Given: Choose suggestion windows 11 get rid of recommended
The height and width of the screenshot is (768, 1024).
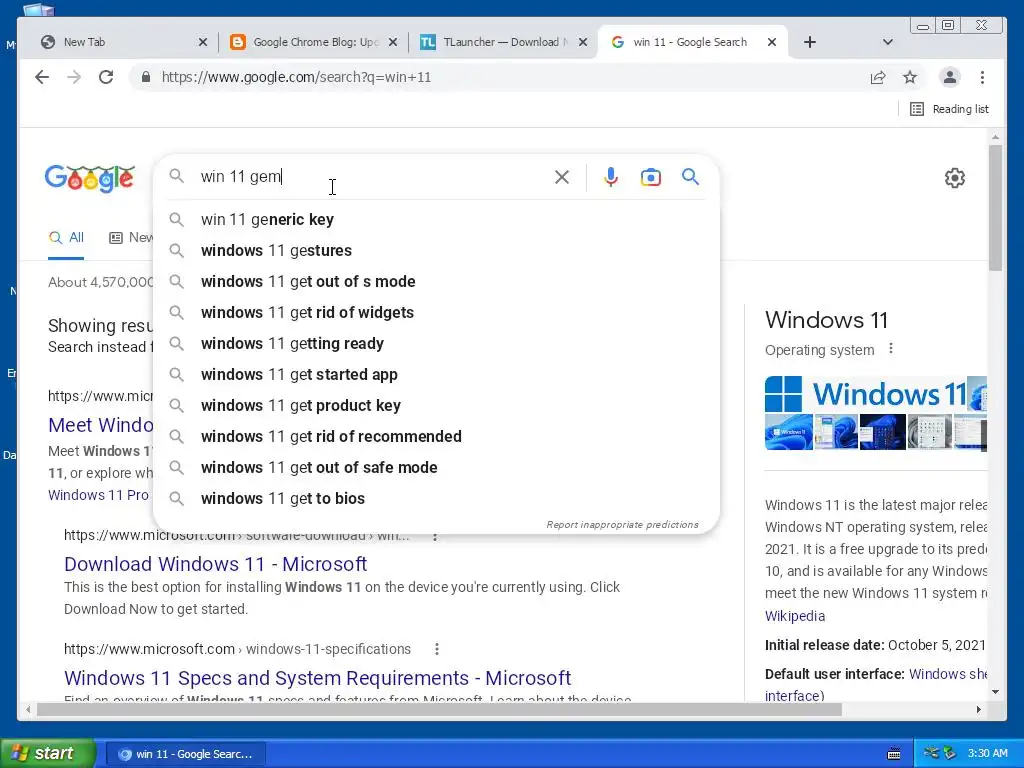Looking at the screenshot, I should point(436,437).
